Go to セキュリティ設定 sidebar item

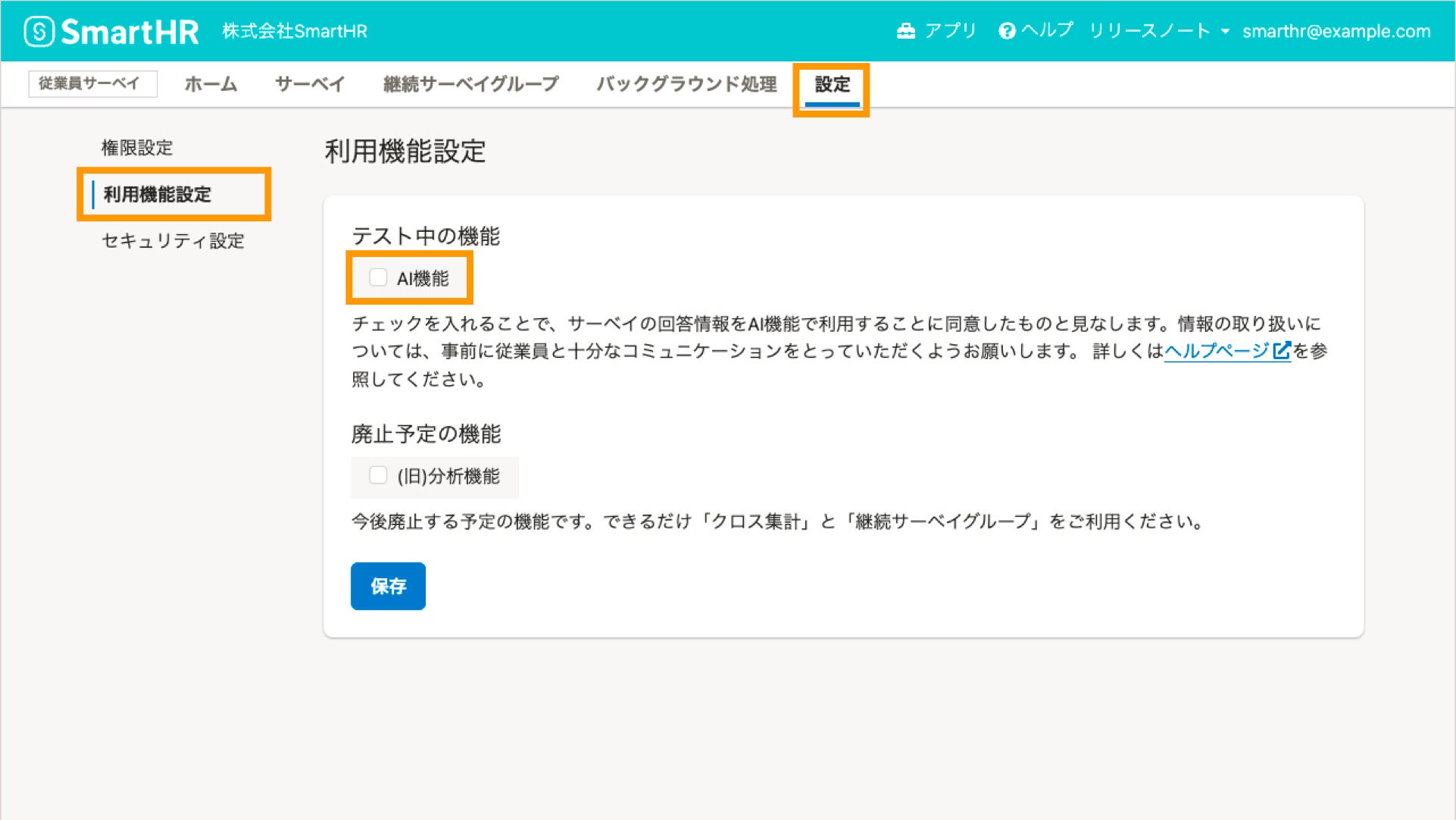[173, 241]
